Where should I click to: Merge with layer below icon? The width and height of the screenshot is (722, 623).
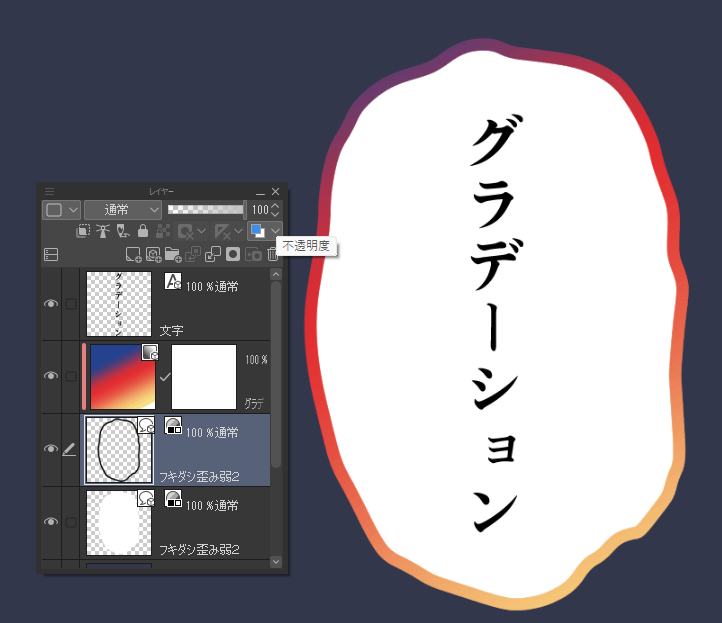tap(213, 254)
